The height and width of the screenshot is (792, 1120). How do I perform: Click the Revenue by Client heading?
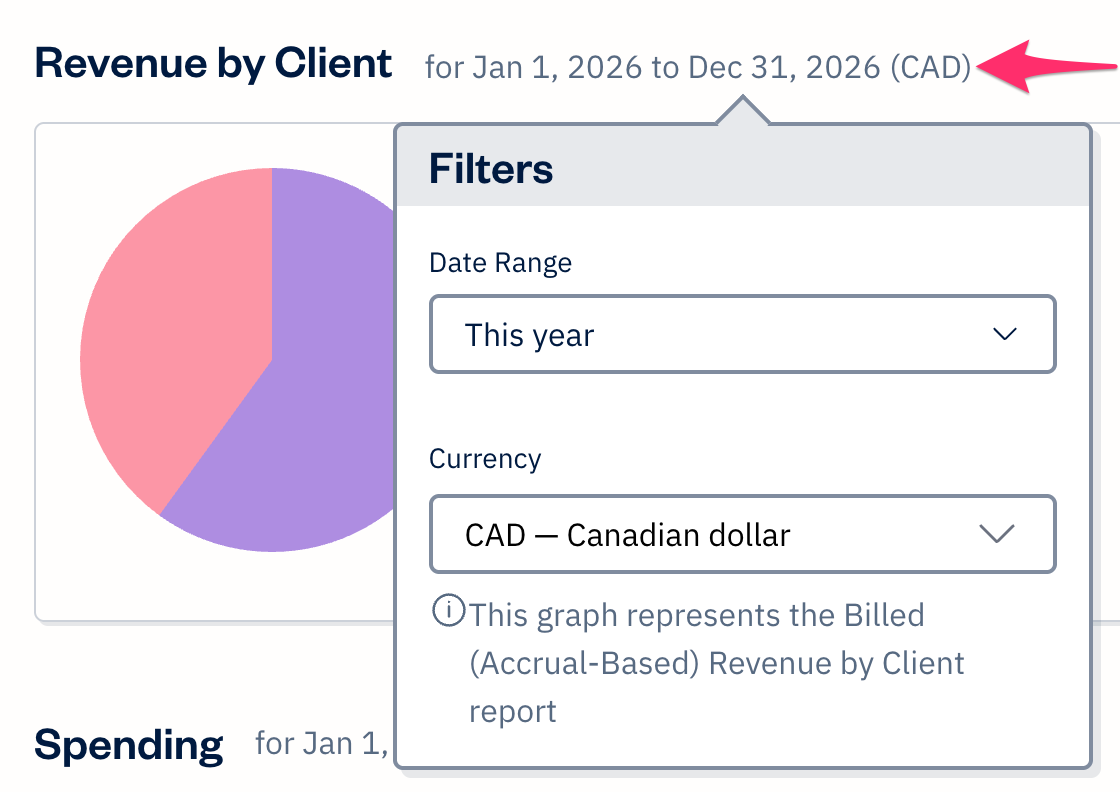click(213, 62)
